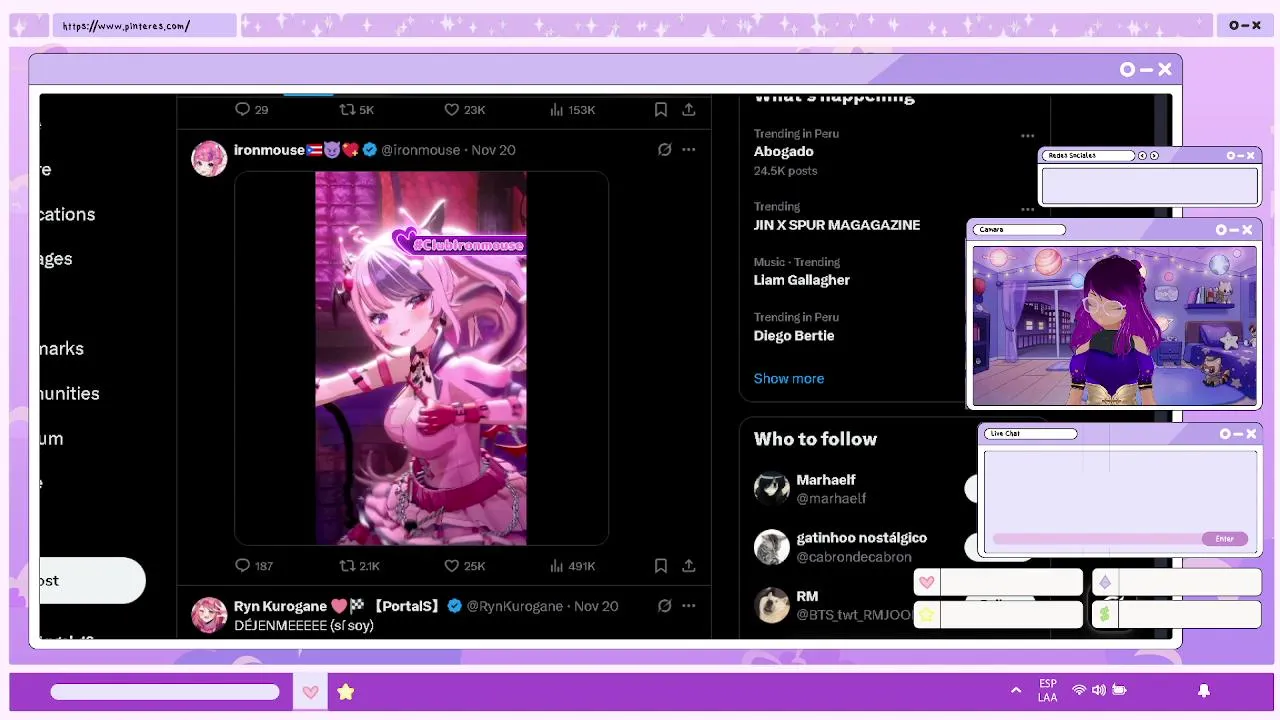Click ironmouse verified badge
Image resolution: width=1280 pixels, height=720 pixels.
coord(370,149)
